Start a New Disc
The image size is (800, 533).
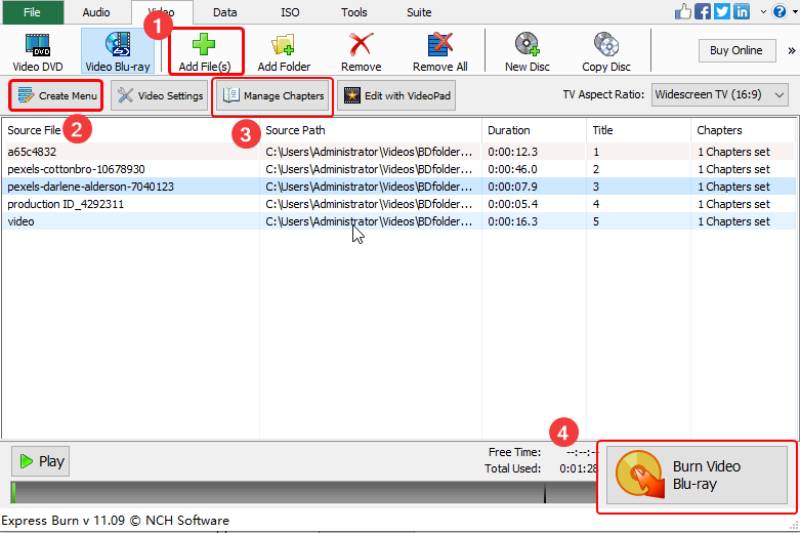click(527, 52)
